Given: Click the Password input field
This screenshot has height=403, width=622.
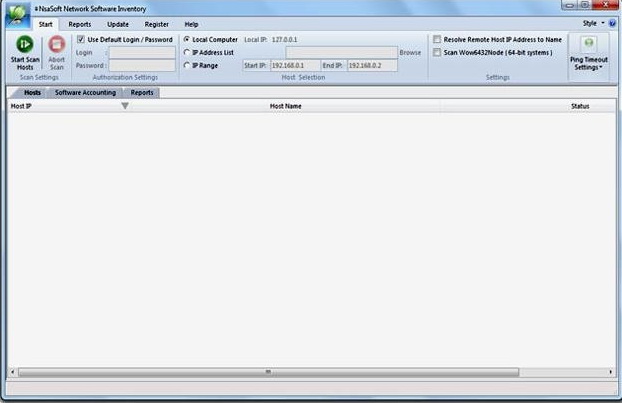Looking at the screenshot, I should pyautogui.click(x=142, y=65).
